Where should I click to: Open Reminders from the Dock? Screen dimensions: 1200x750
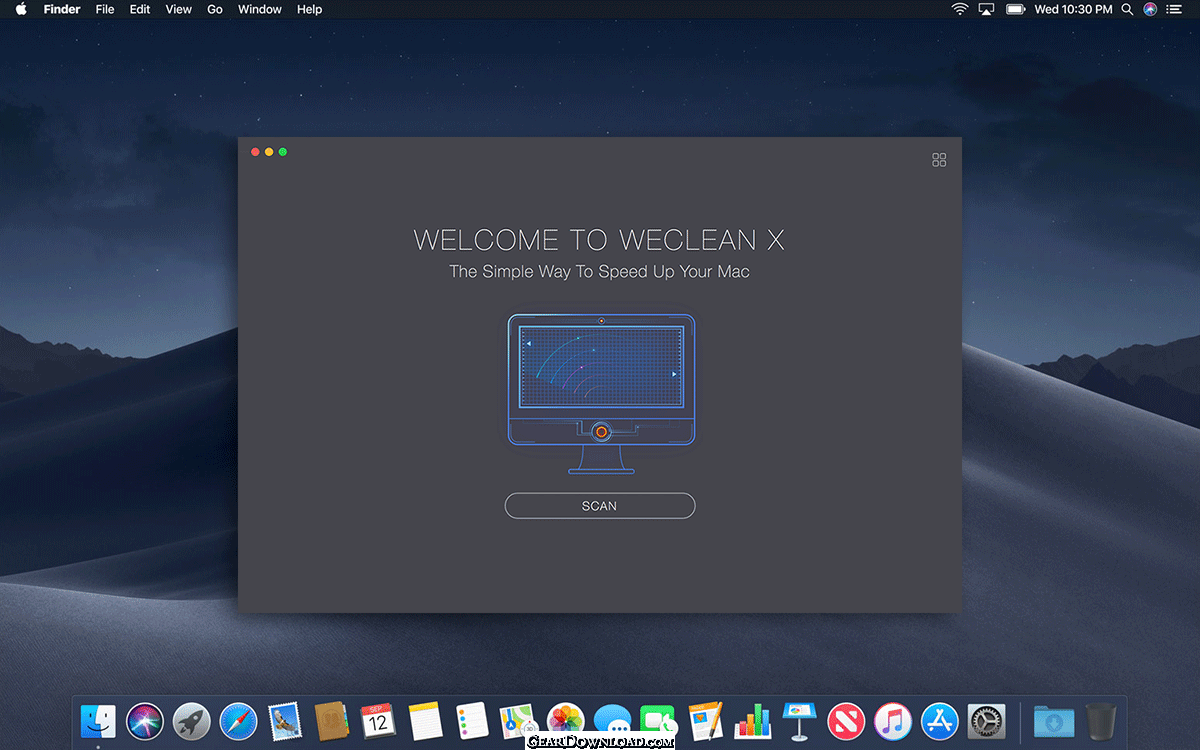click(472, 720)
